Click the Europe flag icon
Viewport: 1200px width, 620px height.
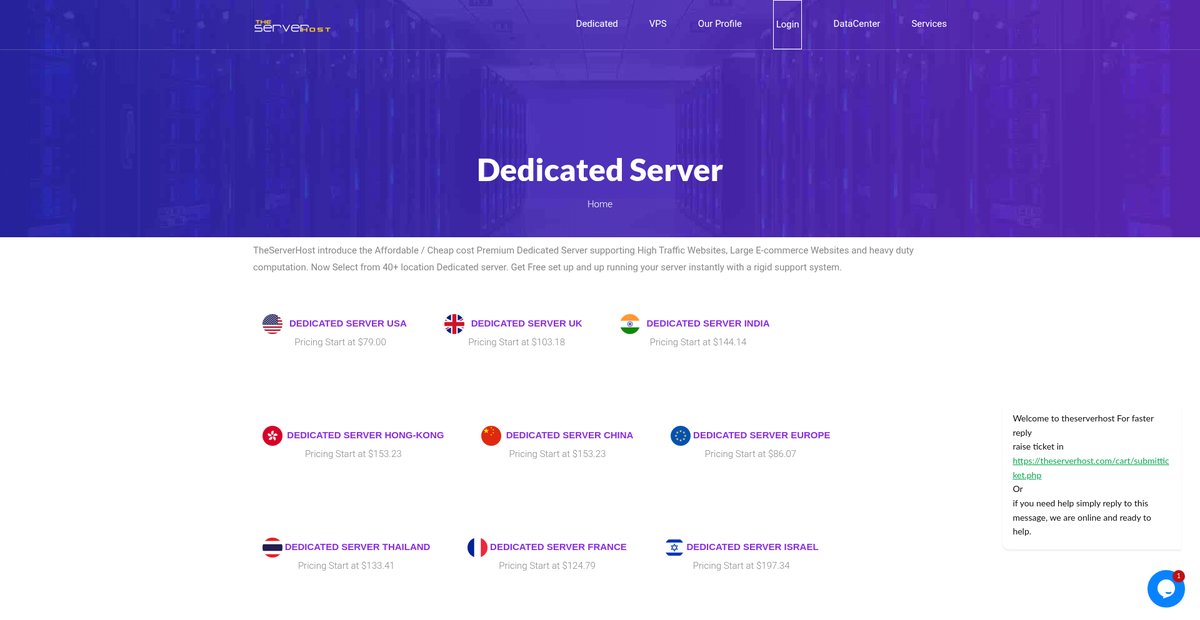680,436
